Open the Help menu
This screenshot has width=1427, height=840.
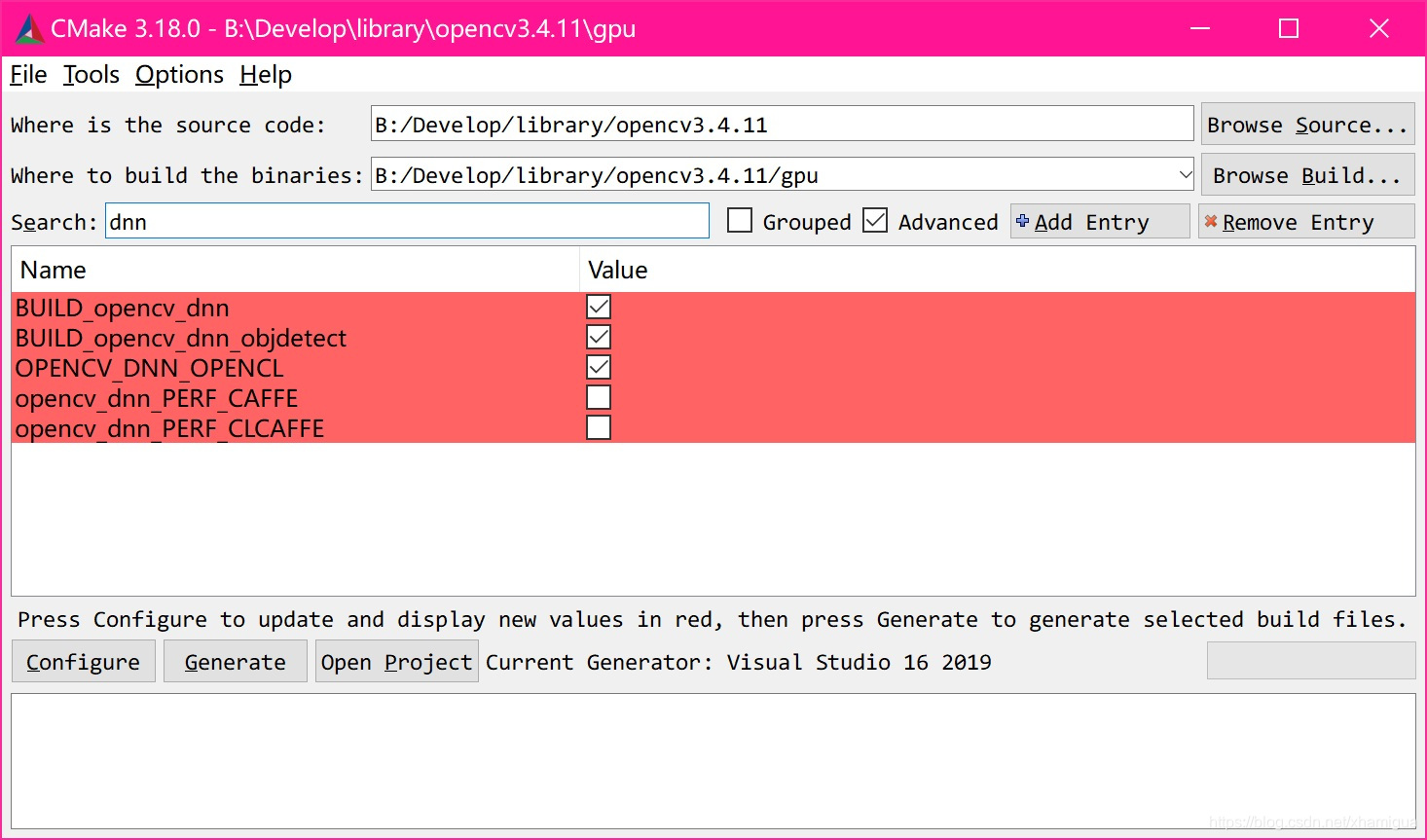point(266,75)
